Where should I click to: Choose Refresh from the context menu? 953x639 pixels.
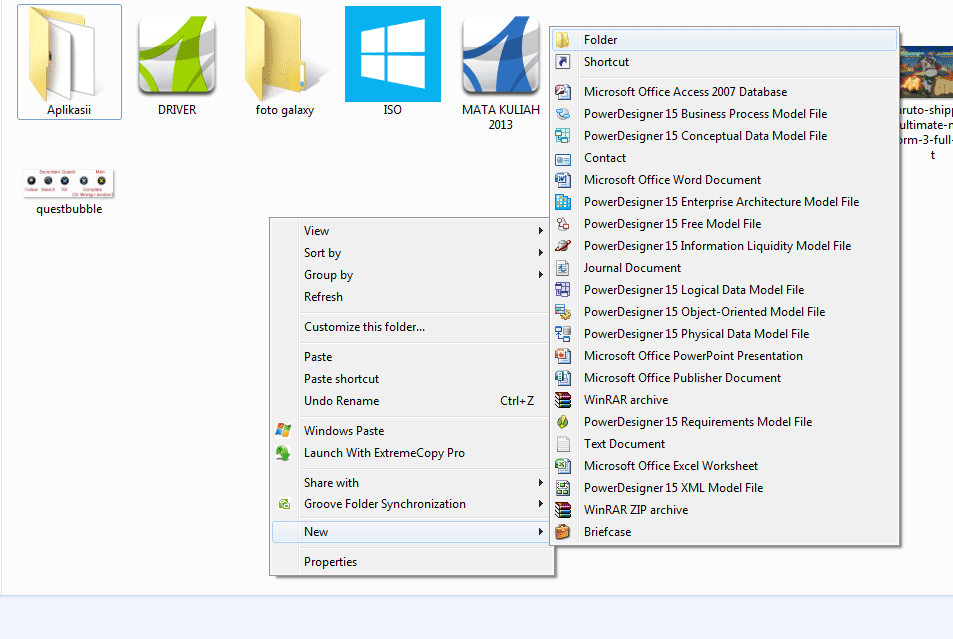(411, 297)
